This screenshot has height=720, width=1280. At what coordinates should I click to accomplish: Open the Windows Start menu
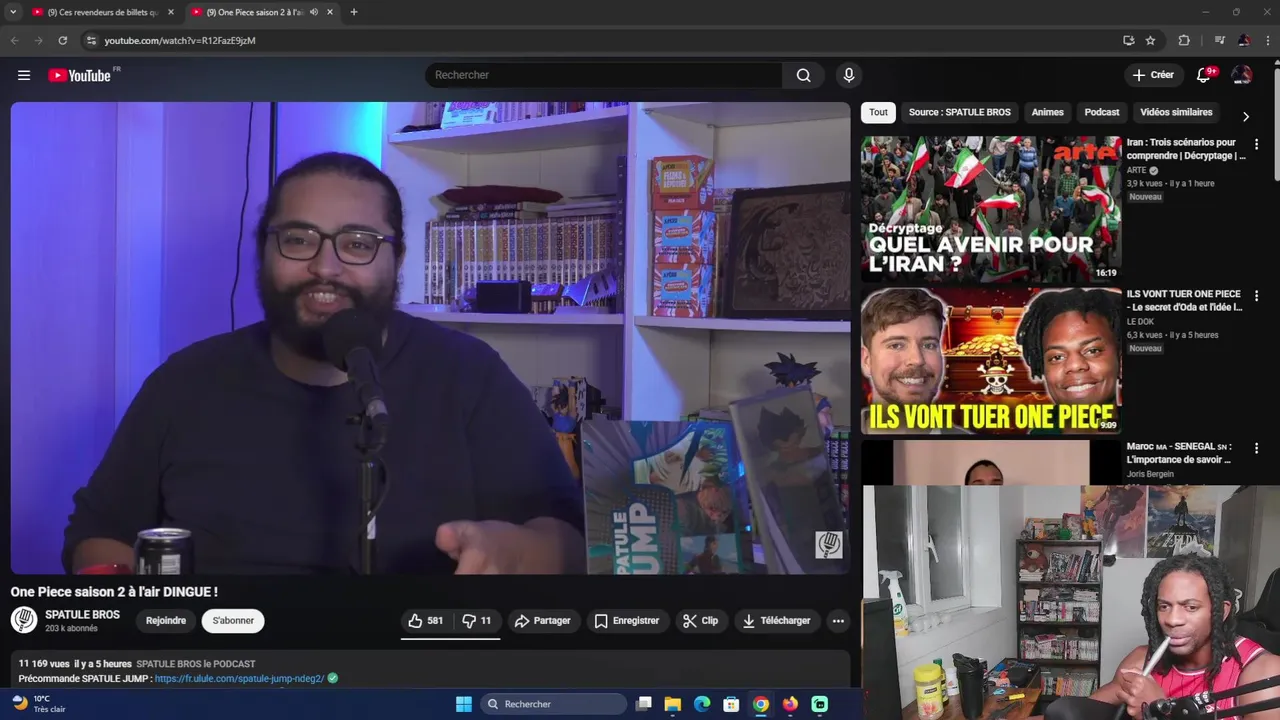coord(464,704)
